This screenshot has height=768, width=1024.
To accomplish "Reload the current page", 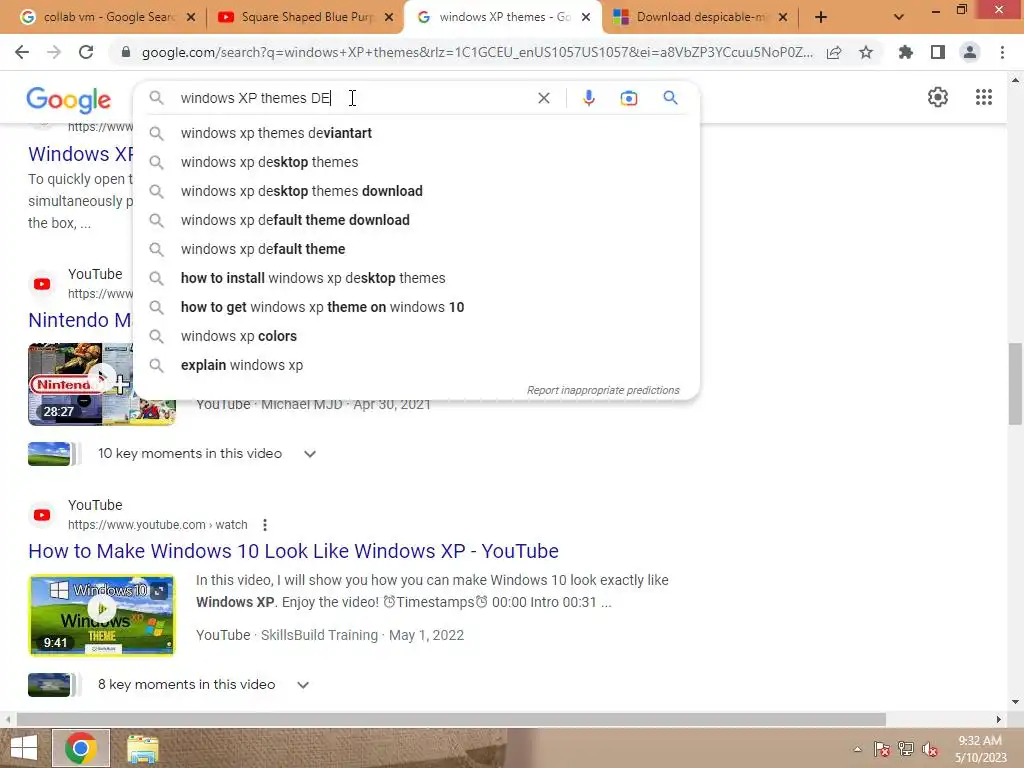I will pyautogui.click(x=86, y=52).
